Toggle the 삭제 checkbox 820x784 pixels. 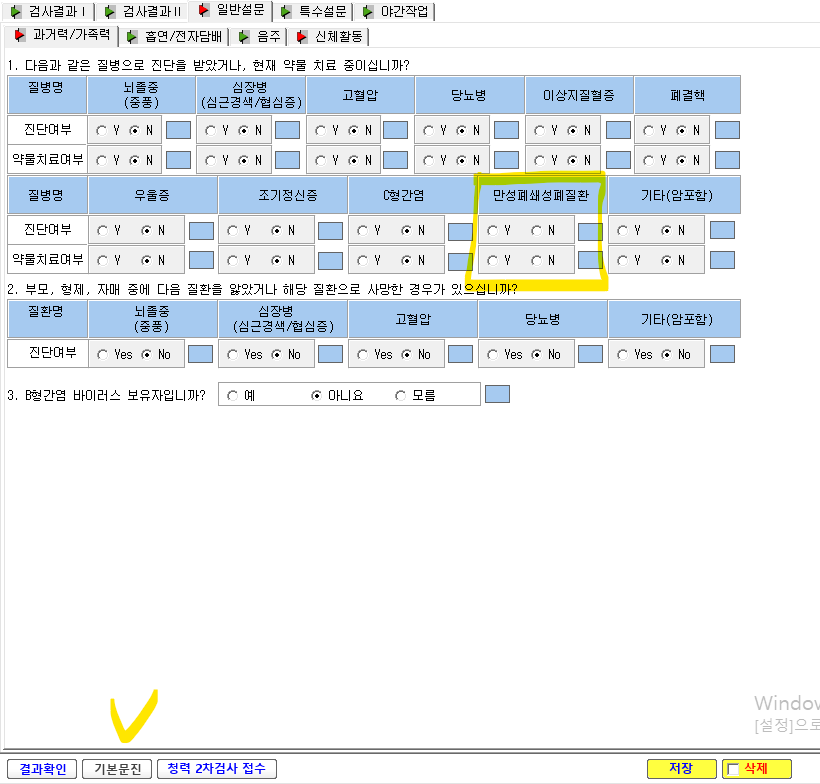(733, 769)
